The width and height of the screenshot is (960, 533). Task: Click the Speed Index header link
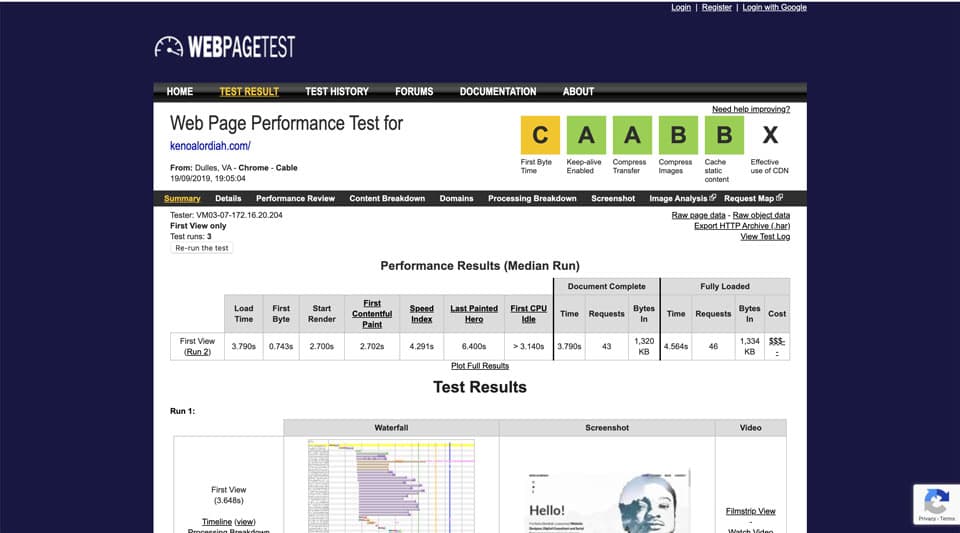[421, 314]
